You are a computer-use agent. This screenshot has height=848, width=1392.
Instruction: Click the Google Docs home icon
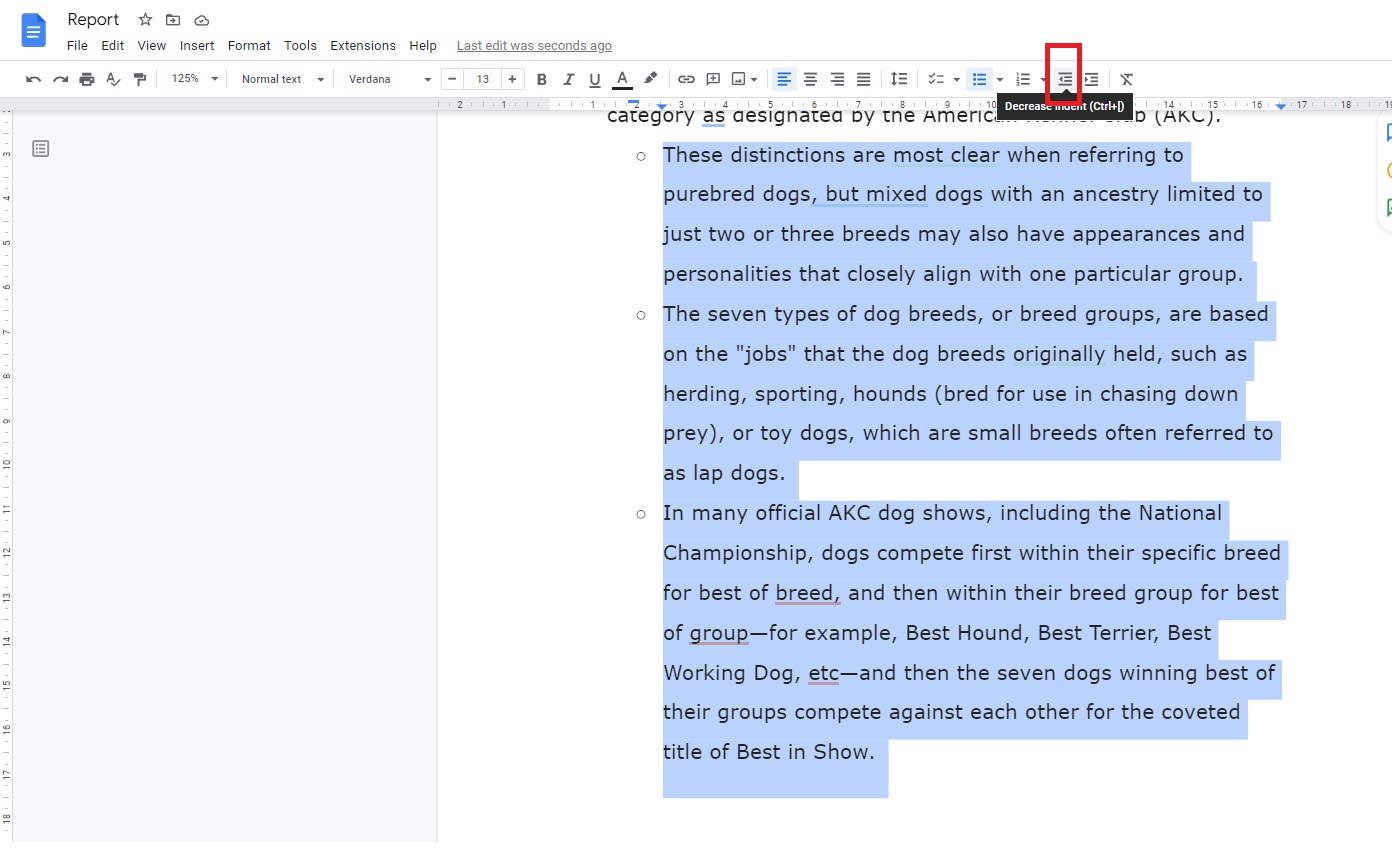[x=34, y=30]
